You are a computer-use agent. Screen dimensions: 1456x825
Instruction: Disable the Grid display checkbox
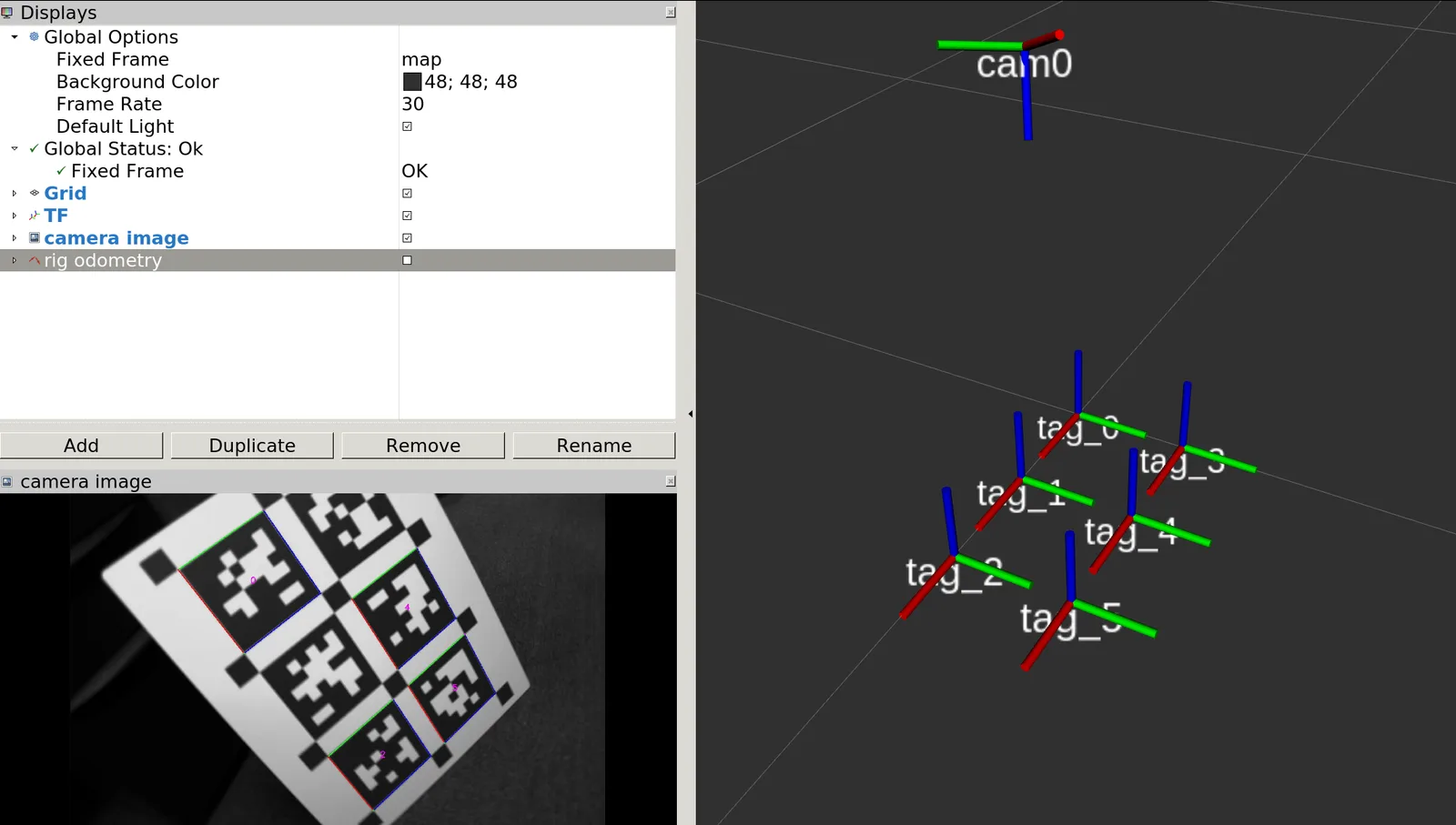click(x=407, y=193)
